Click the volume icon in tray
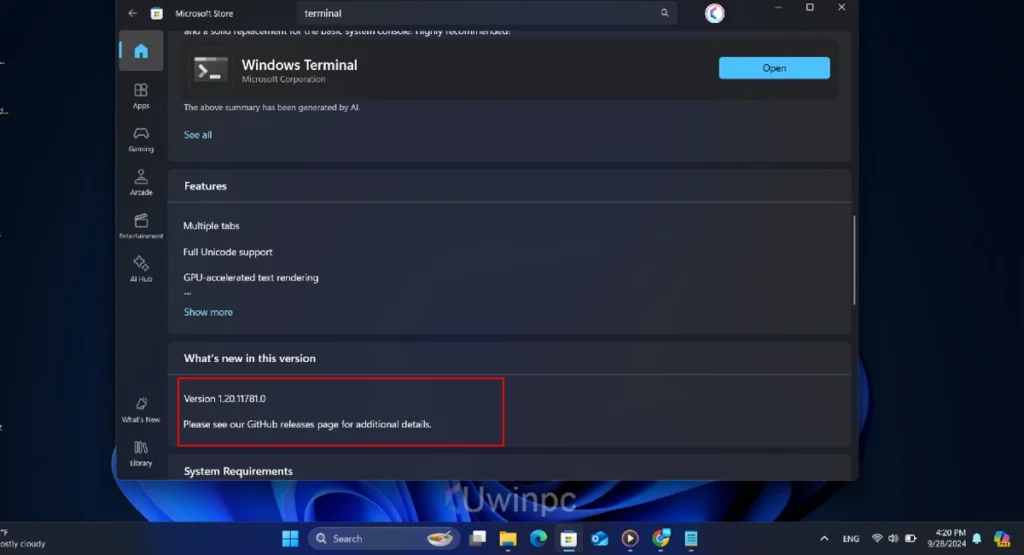Image resolution: width=1024 pixels, height=555 pixels. click(x=893, y=539)
